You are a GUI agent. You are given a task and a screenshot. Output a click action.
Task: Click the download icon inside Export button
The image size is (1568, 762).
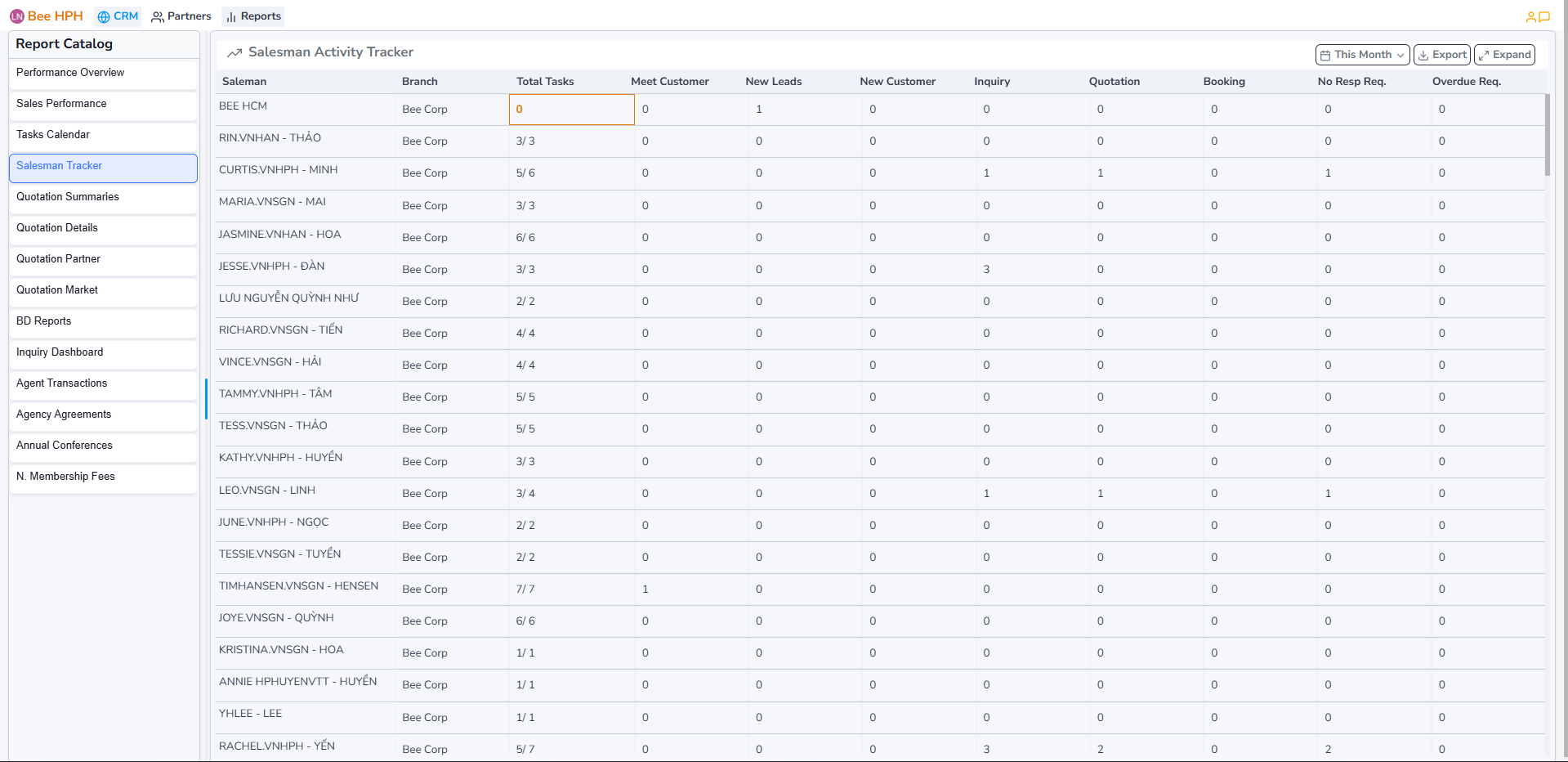click(1424, 54)
